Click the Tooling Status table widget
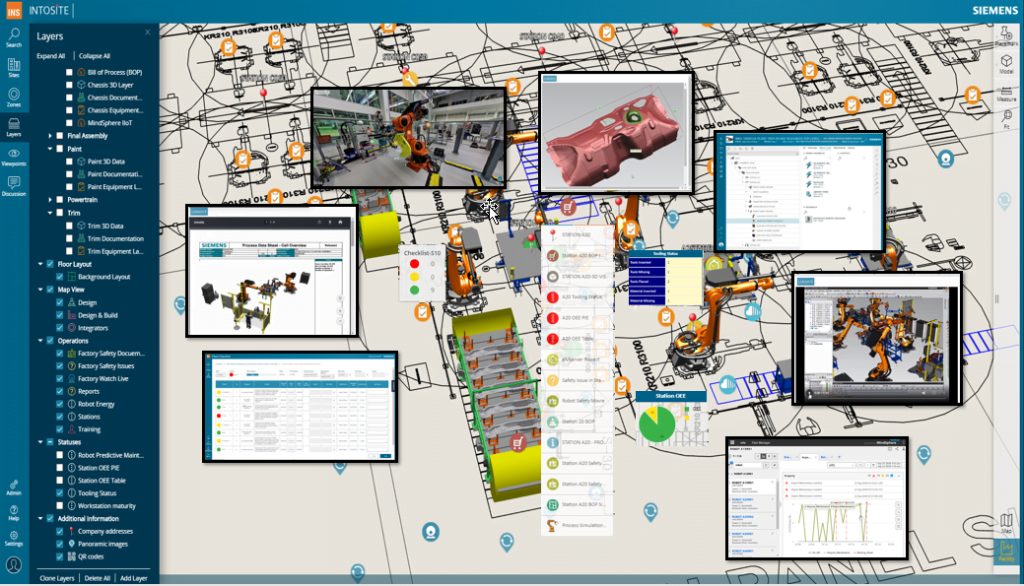This screenshot has height=586, width=1024. point(665,278)
